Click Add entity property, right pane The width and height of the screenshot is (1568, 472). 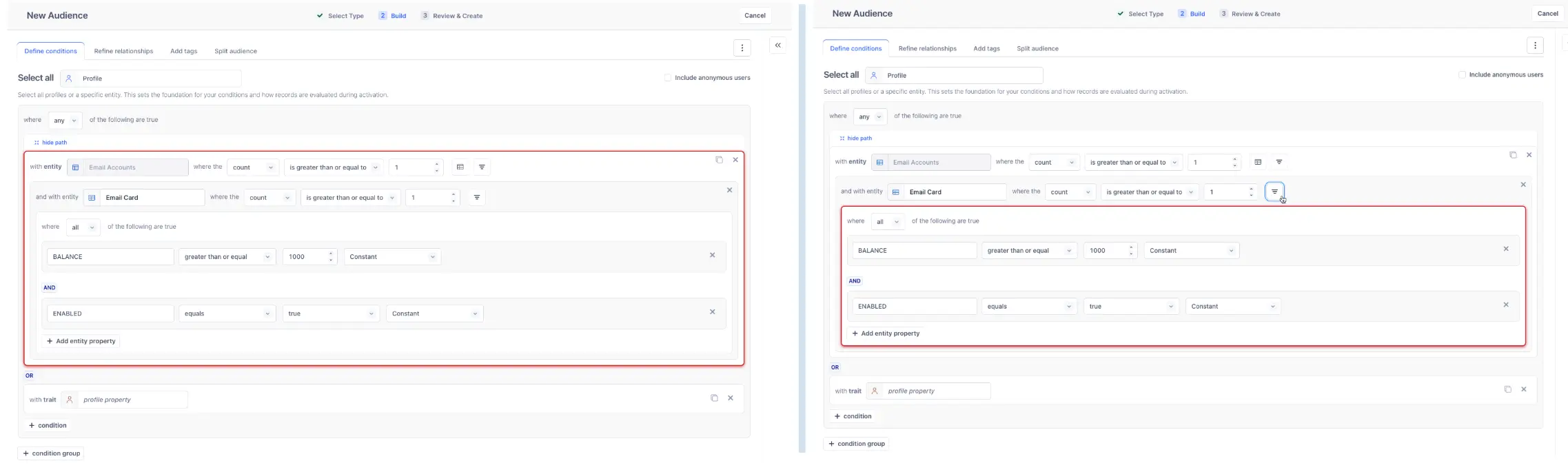tap(886, 334)
